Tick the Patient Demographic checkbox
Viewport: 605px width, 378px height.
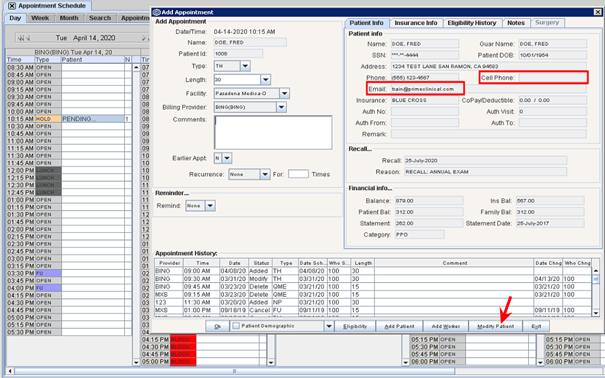(x=237, y=326)
